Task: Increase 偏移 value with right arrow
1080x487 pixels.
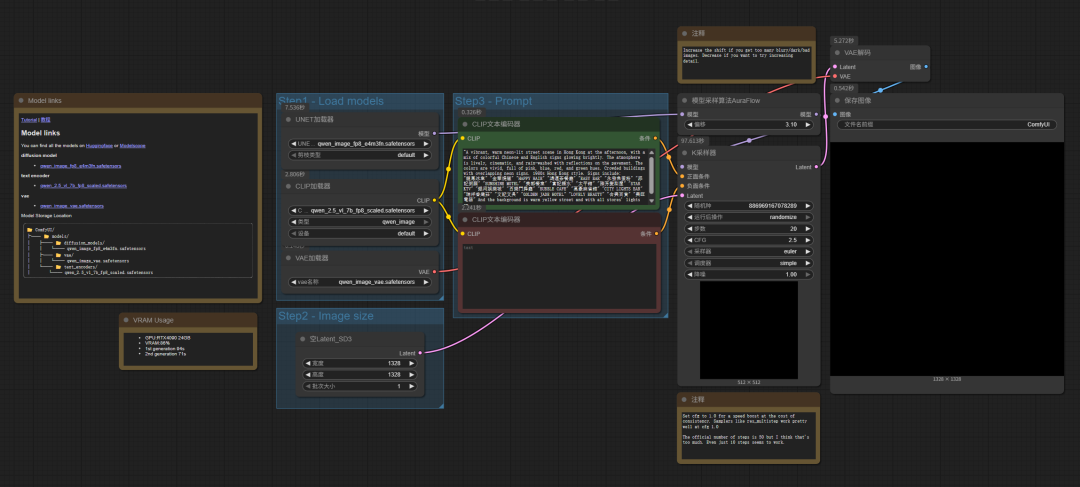Action: (808, 125)
